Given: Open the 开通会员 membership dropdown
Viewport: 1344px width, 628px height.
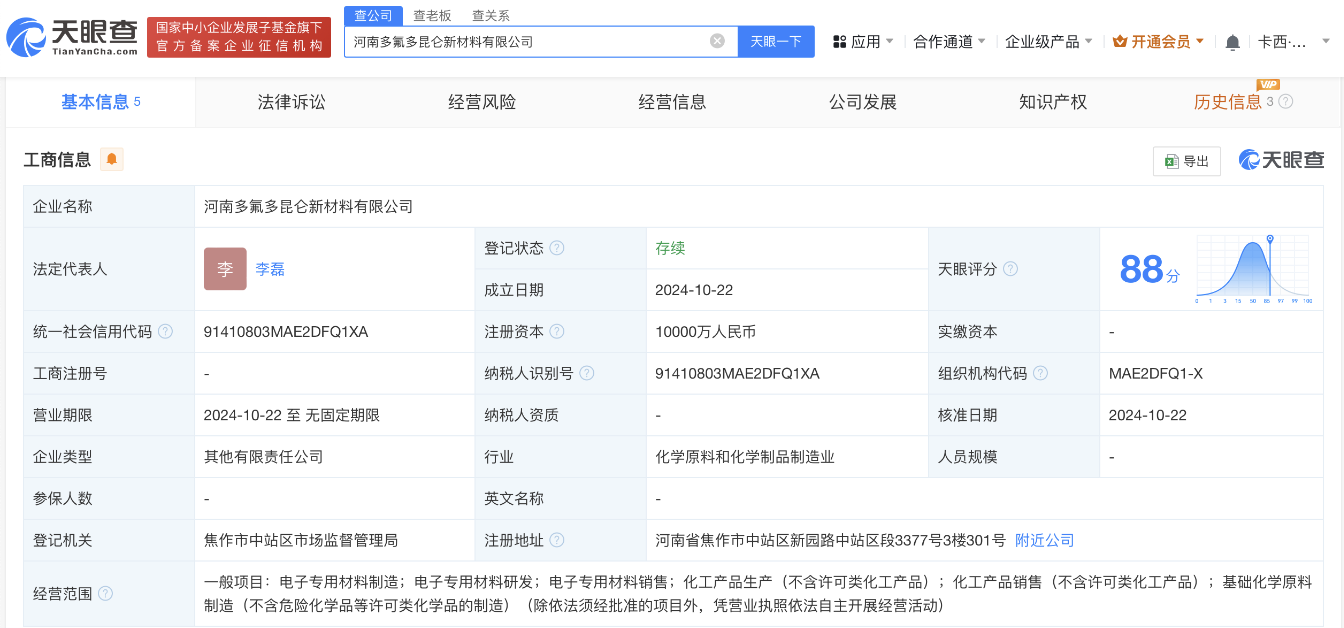Looking at the screenshot, I should tap(1159, 42).
